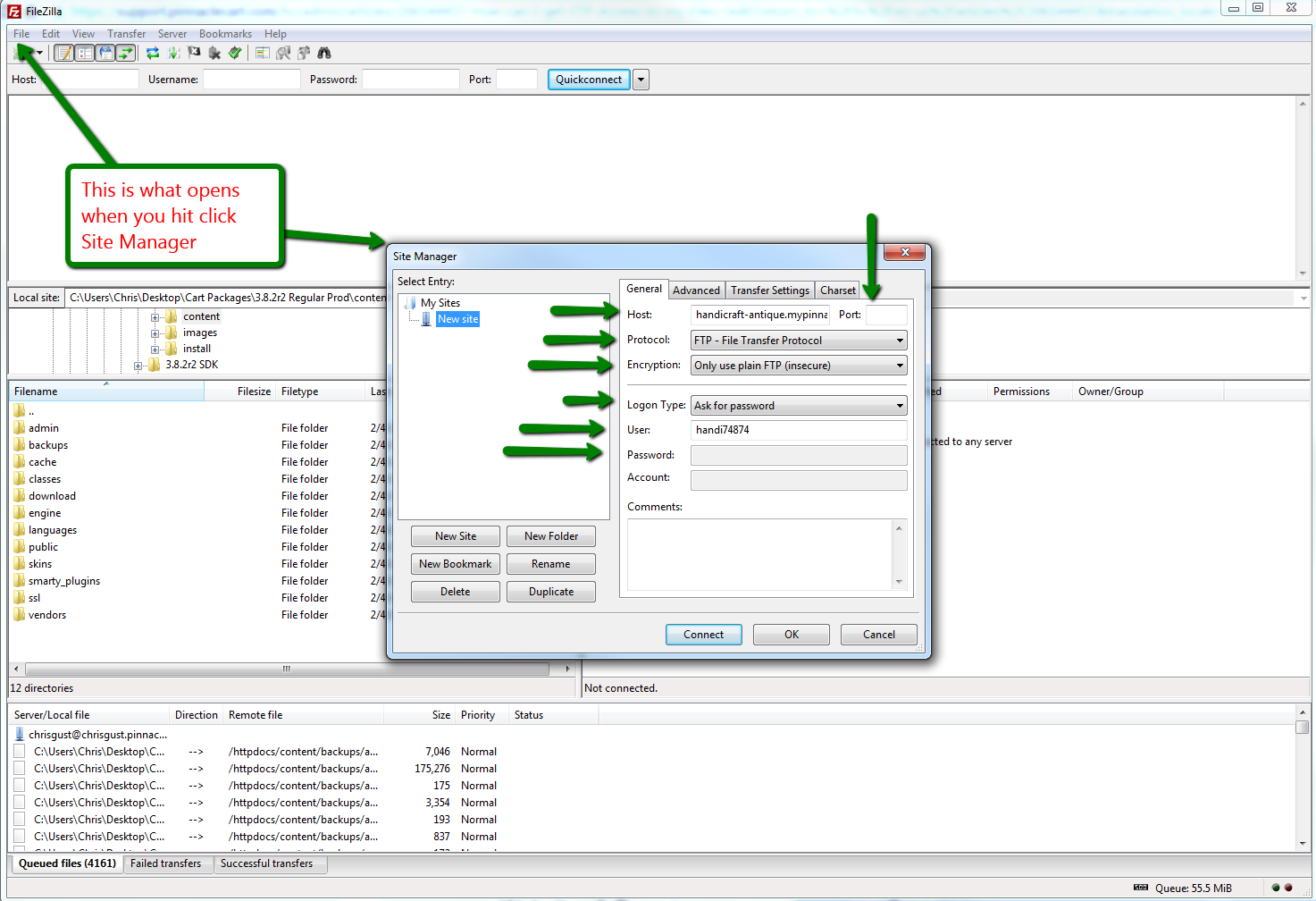
Task: Click the local file list horizontal scrollbar
Action: pyautogui.click(x=287, y=669)
